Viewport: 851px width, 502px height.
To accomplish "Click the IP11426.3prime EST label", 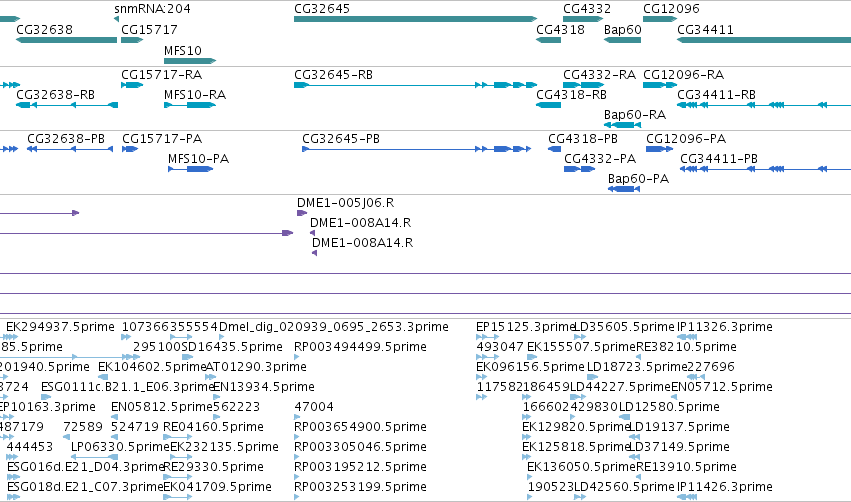I will (725, 486).
